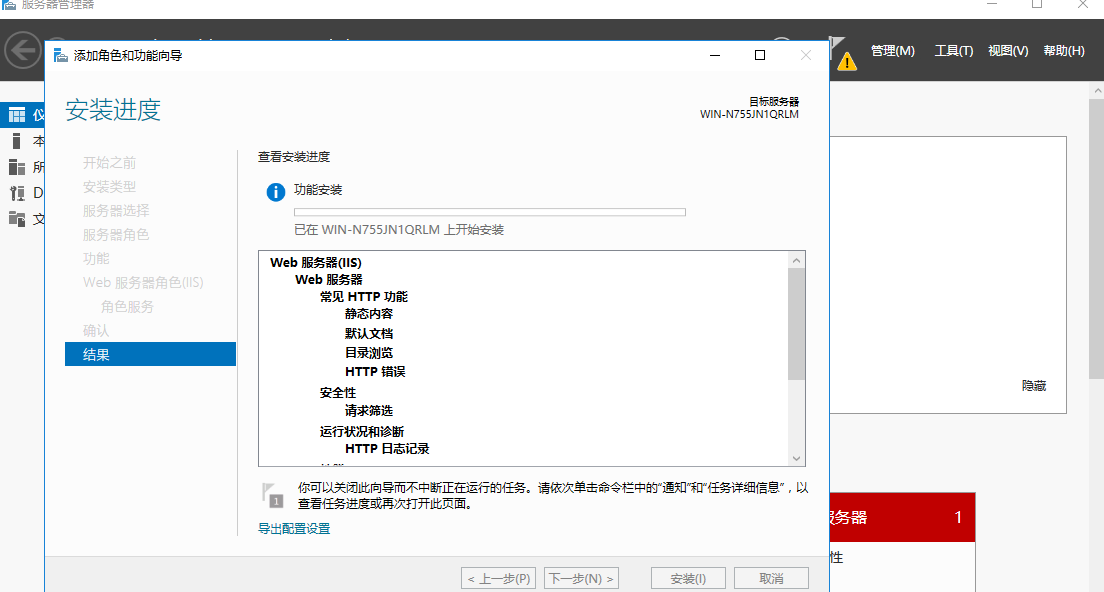Click the wizard title bar icon
1104x592 pixels.
61,56
